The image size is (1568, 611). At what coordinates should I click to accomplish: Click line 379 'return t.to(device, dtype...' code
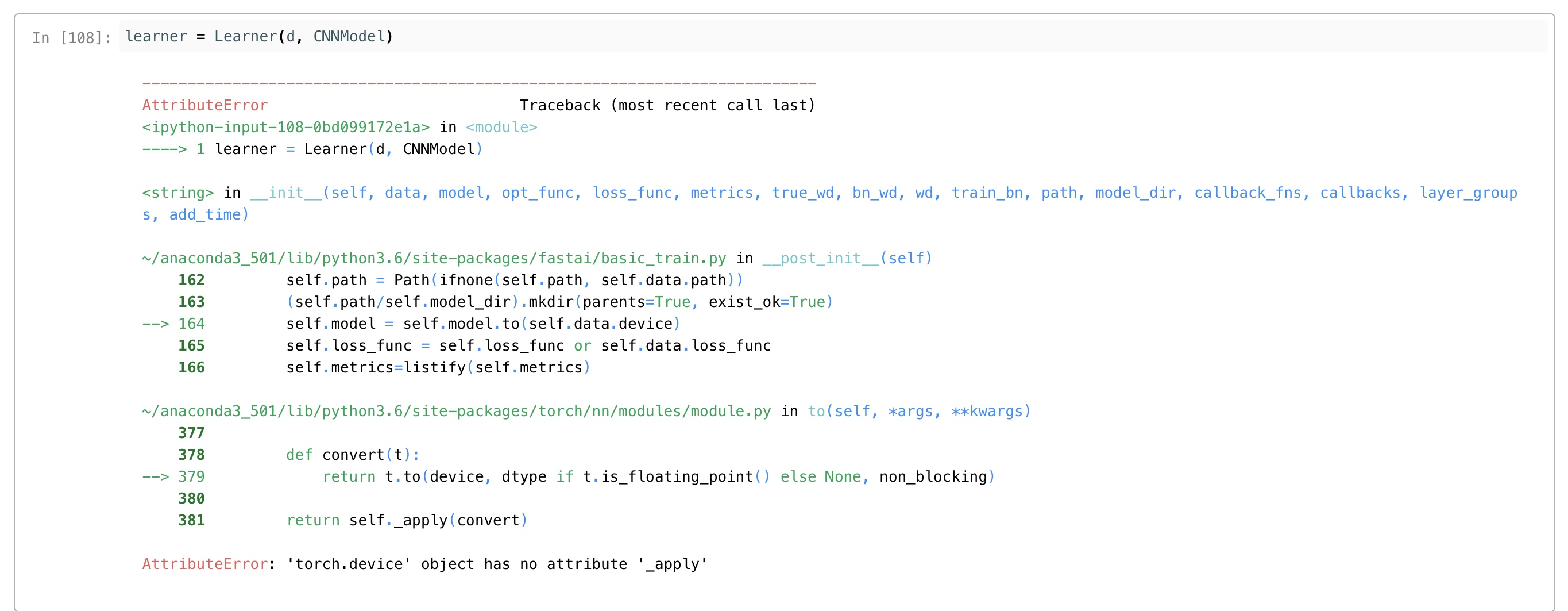[x=659, y=477]
